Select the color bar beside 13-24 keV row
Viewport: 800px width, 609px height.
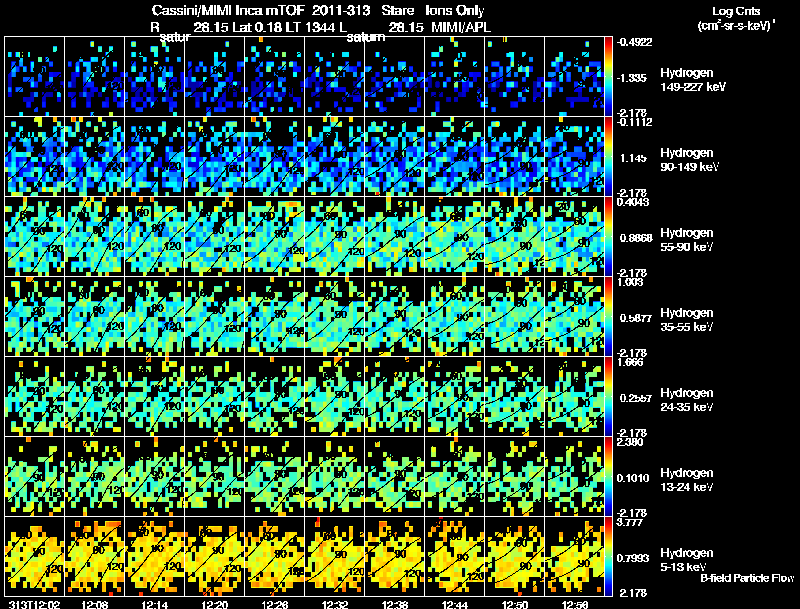(608, 477)
